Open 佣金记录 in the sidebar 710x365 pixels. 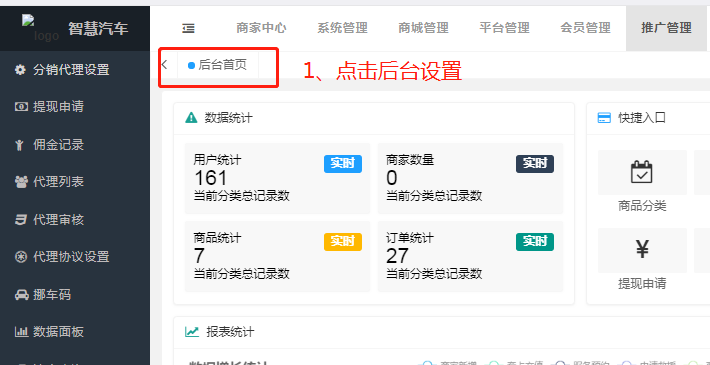click(x=58, y=145)
